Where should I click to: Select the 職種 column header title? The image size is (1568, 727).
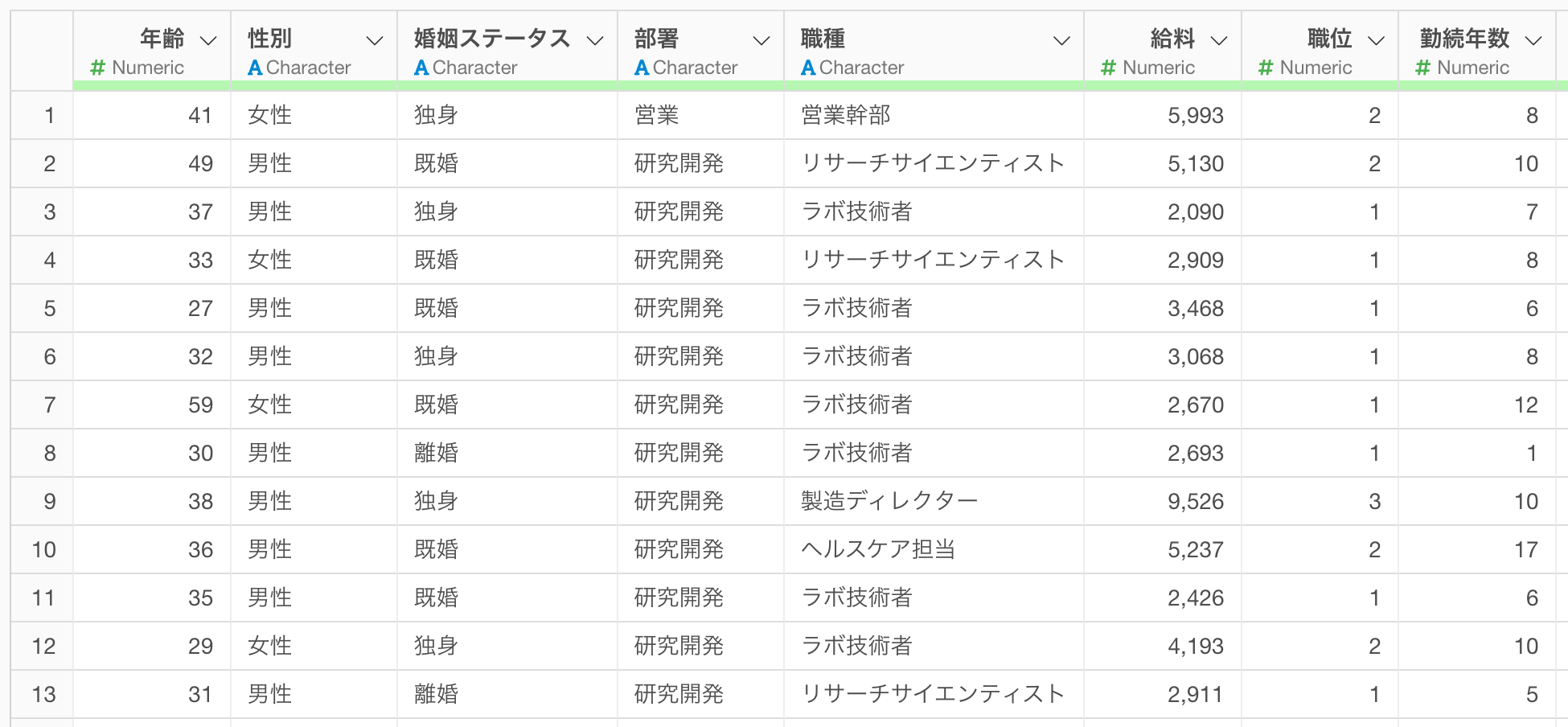click(x=823, y=39)
